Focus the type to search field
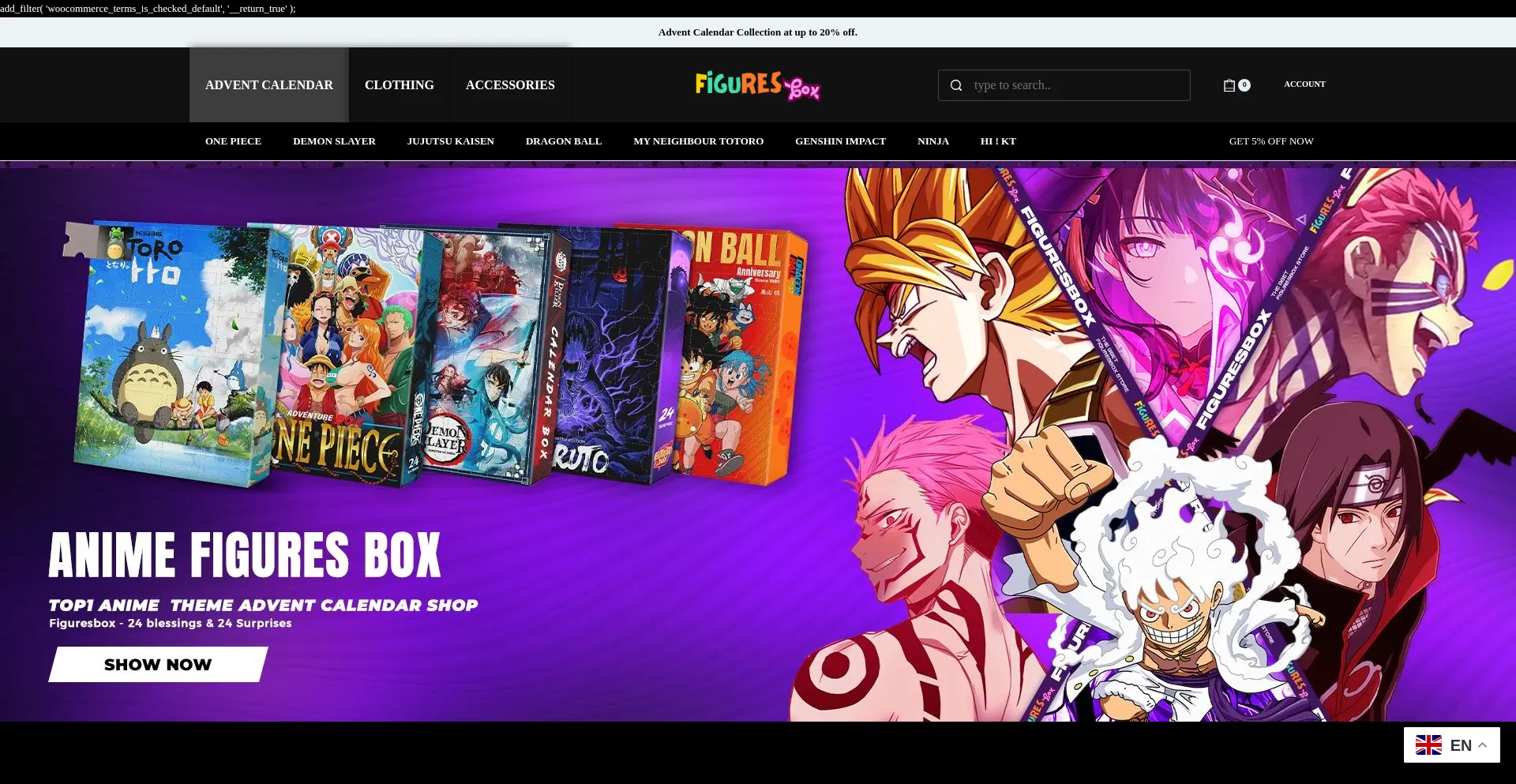This screenshot has width=1516, height=784. (x=1064, y=85)
